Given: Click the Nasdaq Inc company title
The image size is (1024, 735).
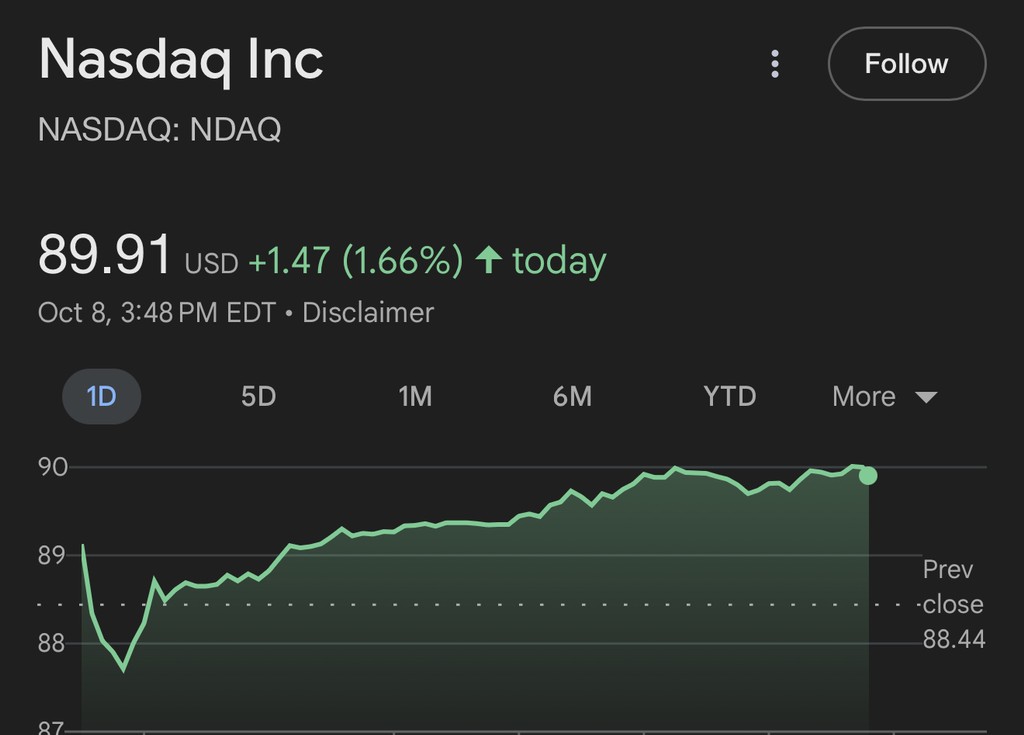Looking at the screenshot, I should tap(181, 60).
